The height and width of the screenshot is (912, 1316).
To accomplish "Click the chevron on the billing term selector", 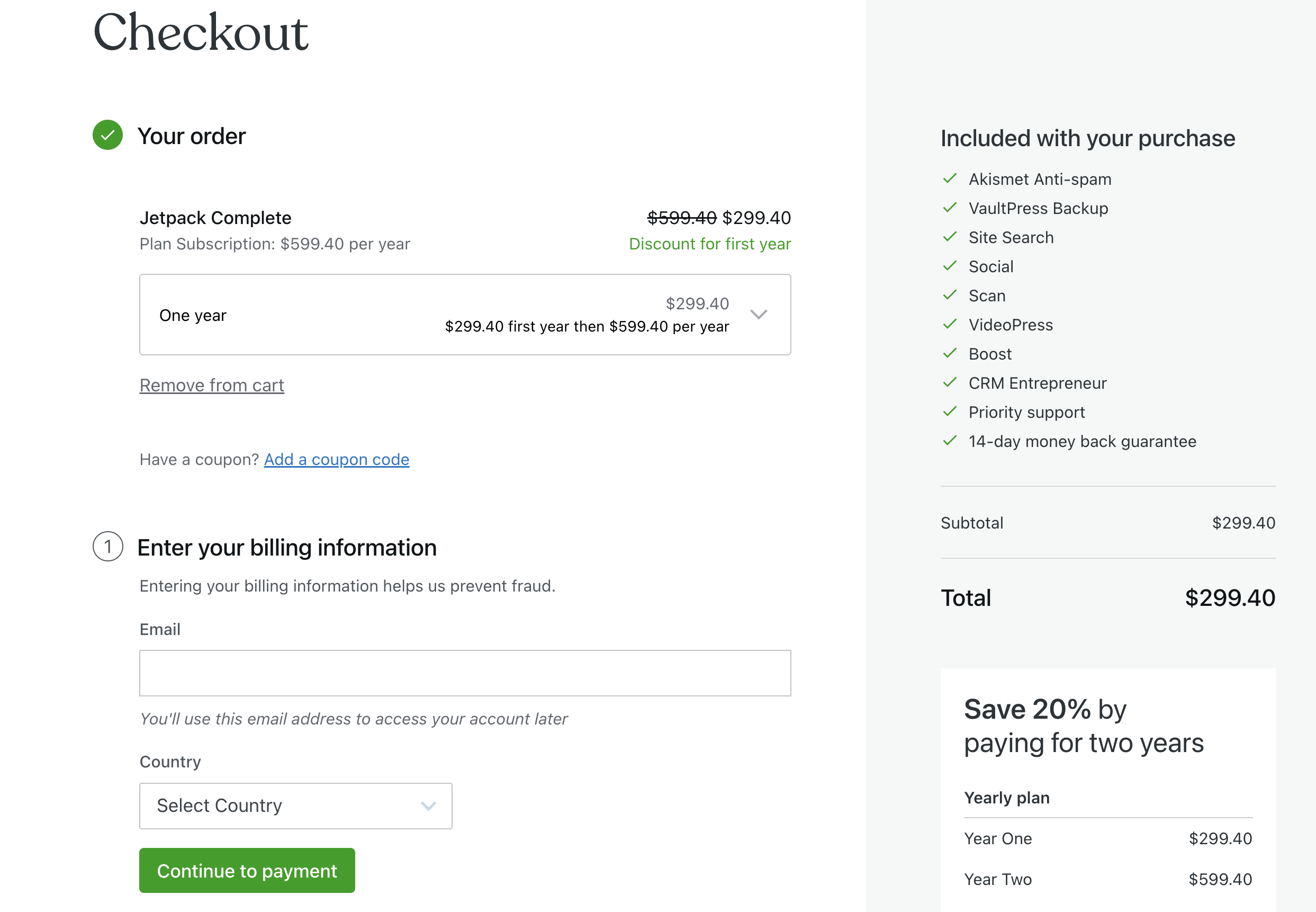I will click(760, 315).
